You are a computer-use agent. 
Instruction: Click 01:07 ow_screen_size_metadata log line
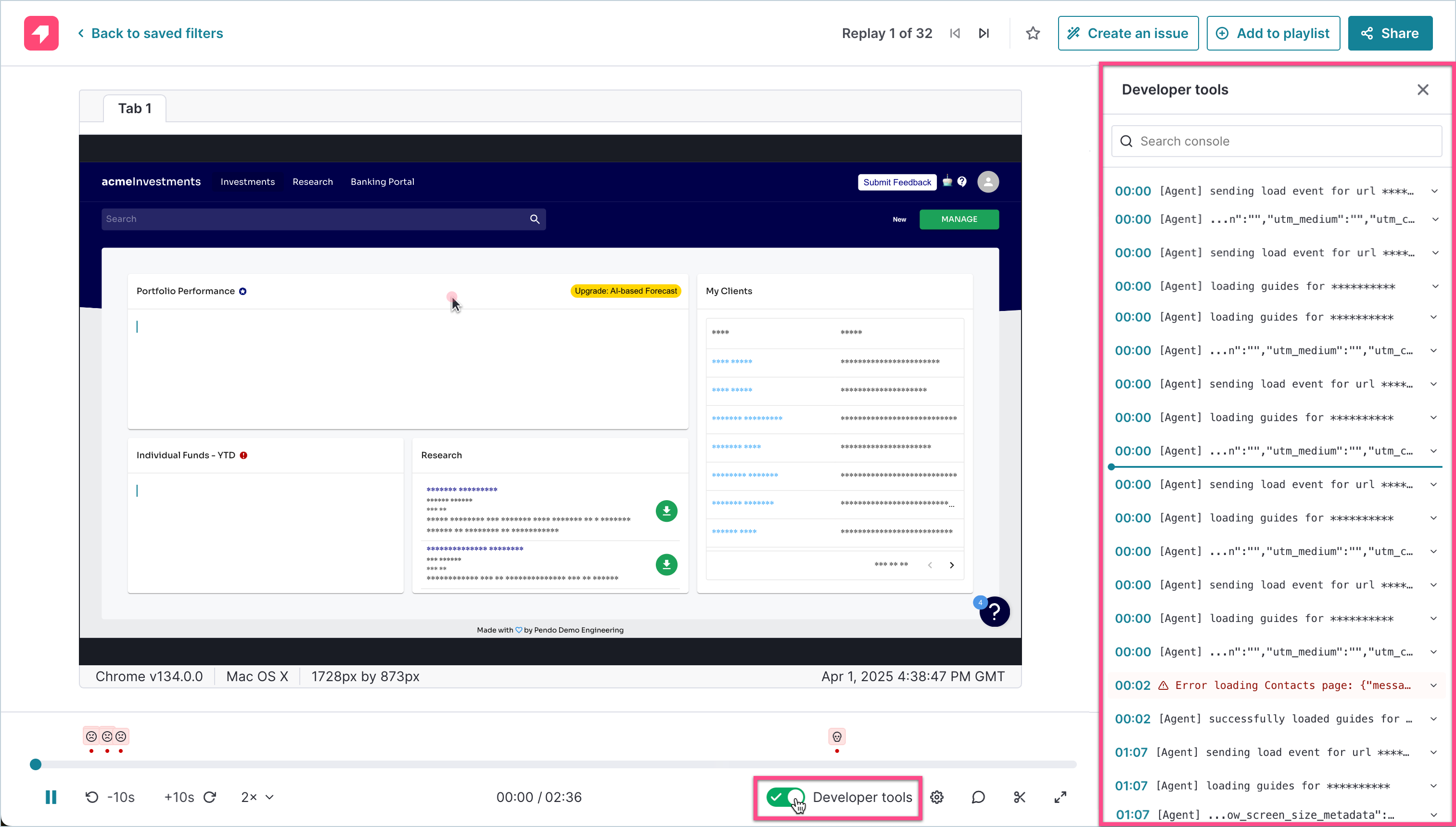(1275, 814)
